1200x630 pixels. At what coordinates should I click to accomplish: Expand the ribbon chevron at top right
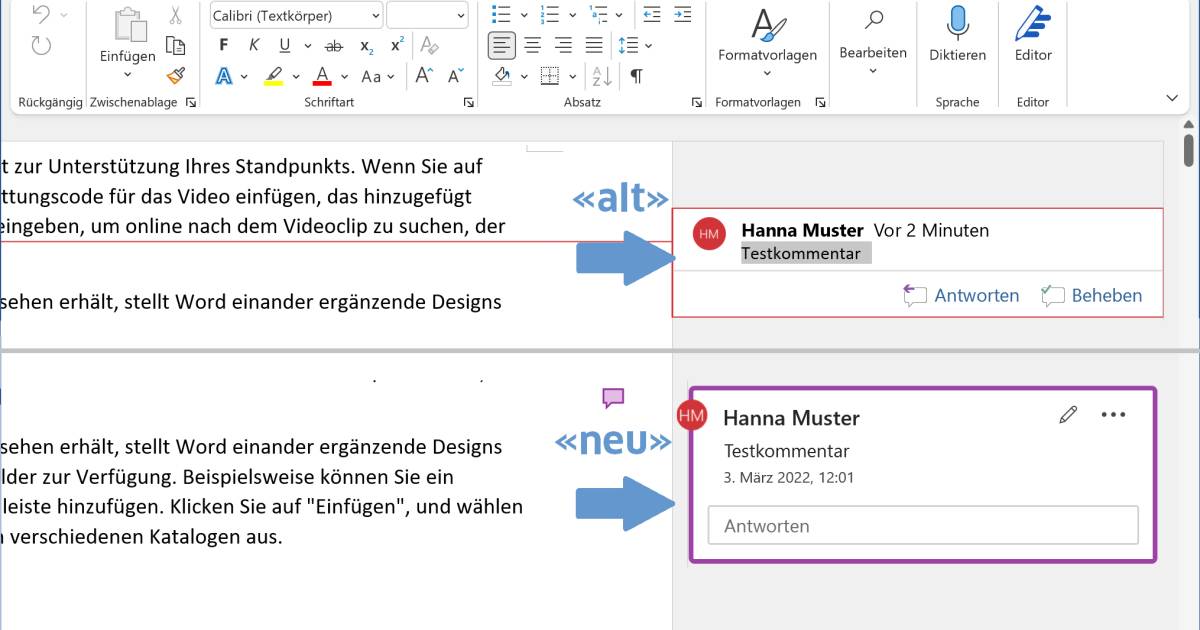click(x=1172, y=97)
